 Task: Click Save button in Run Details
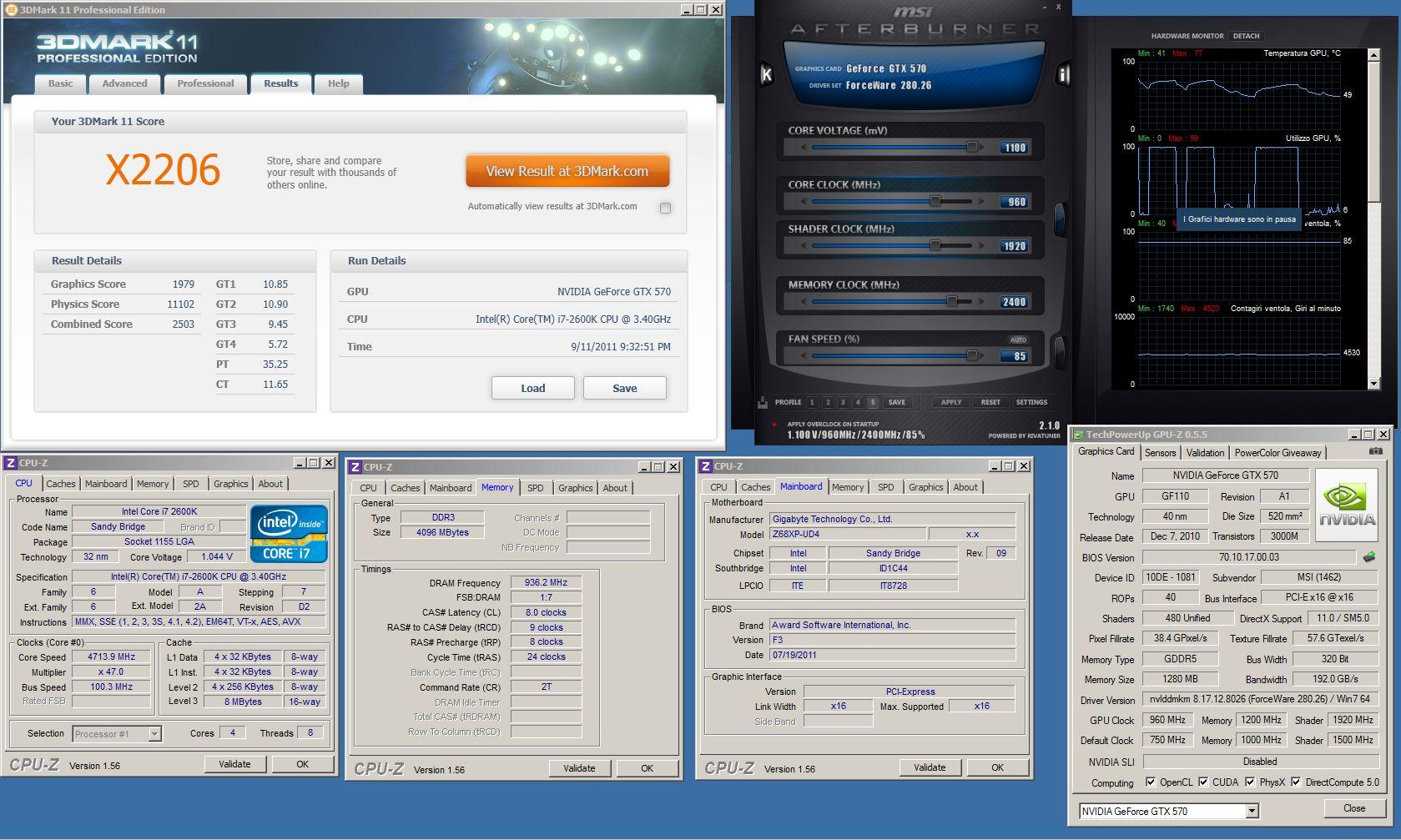coord(624,388)
